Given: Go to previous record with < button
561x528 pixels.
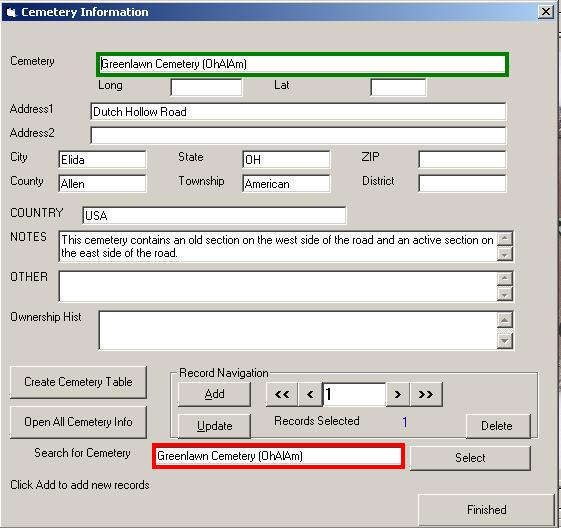Looking at the screenshot, I should pyautogui.click(x=310, y=394).
